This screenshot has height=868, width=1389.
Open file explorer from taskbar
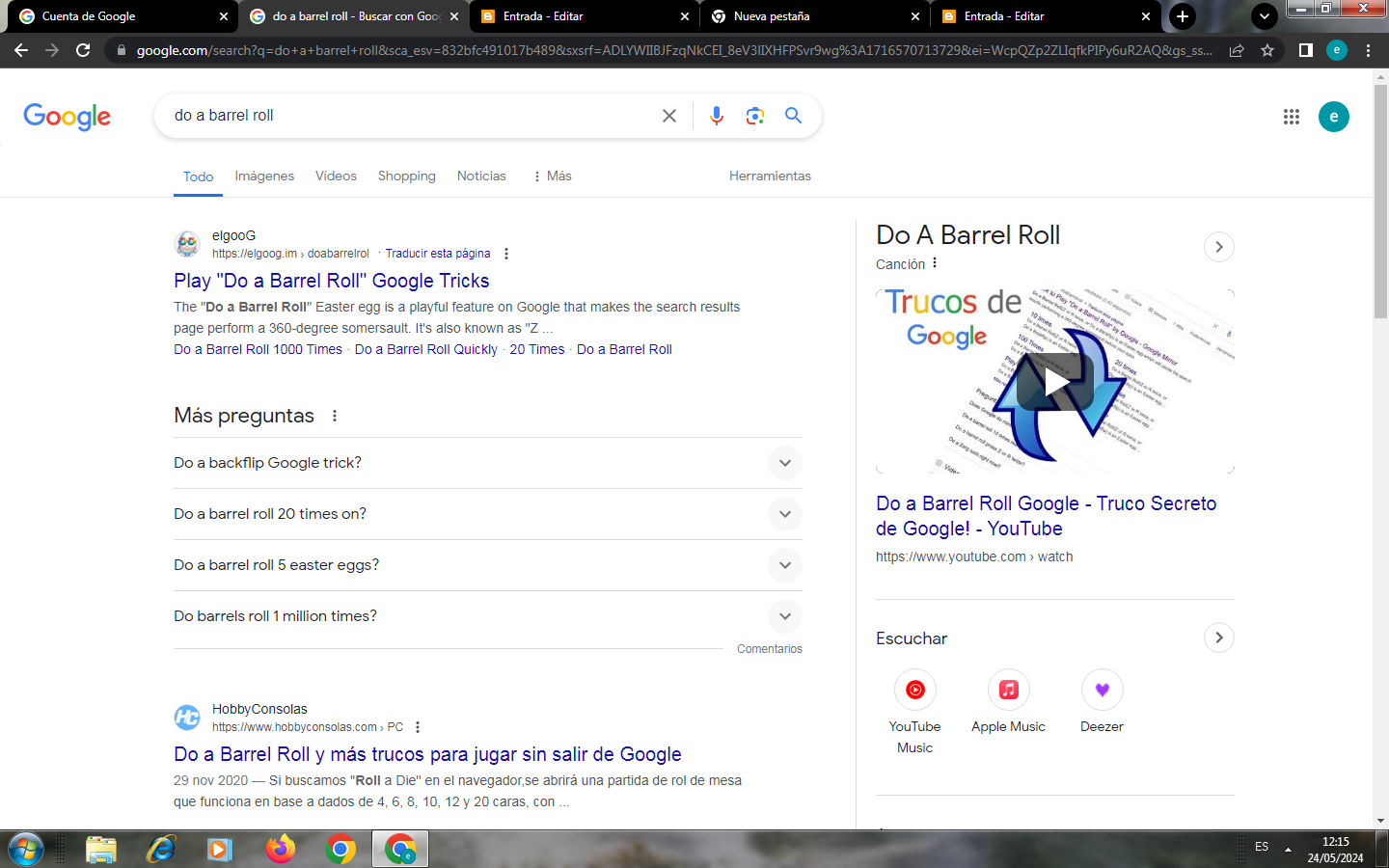click(101, 850)
